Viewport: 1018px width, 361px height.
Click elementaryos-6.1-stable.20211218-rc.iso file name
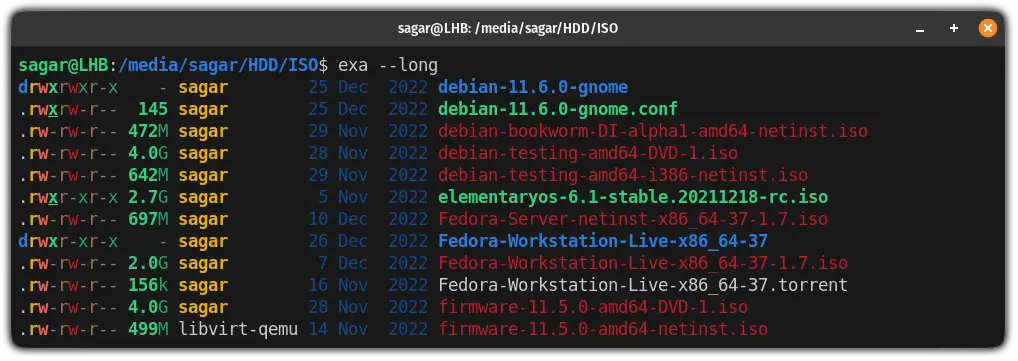point(633,197)
